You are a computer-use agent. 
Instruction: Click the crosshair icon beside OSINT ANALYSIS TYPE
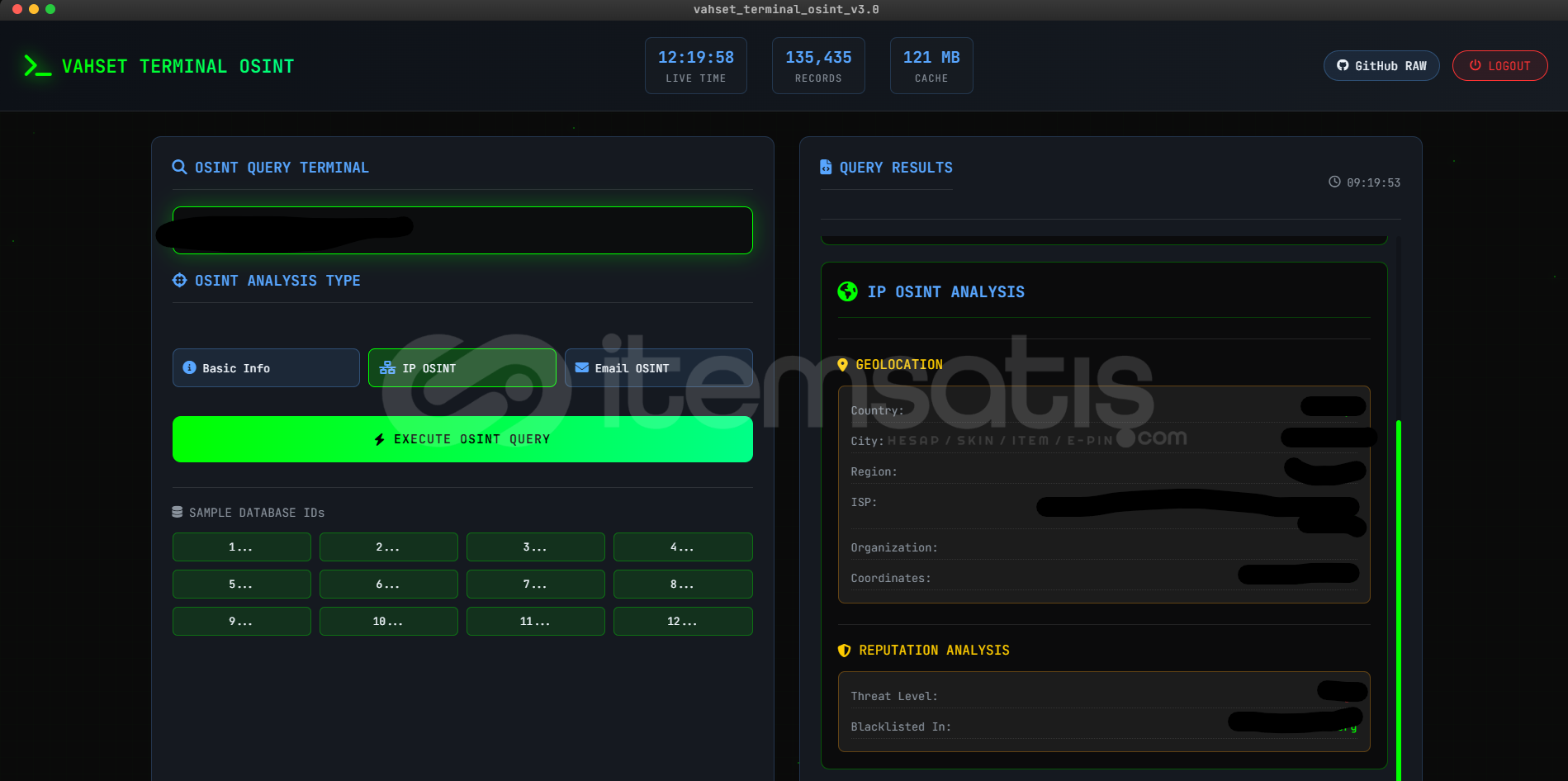click(x=179, y=280)
